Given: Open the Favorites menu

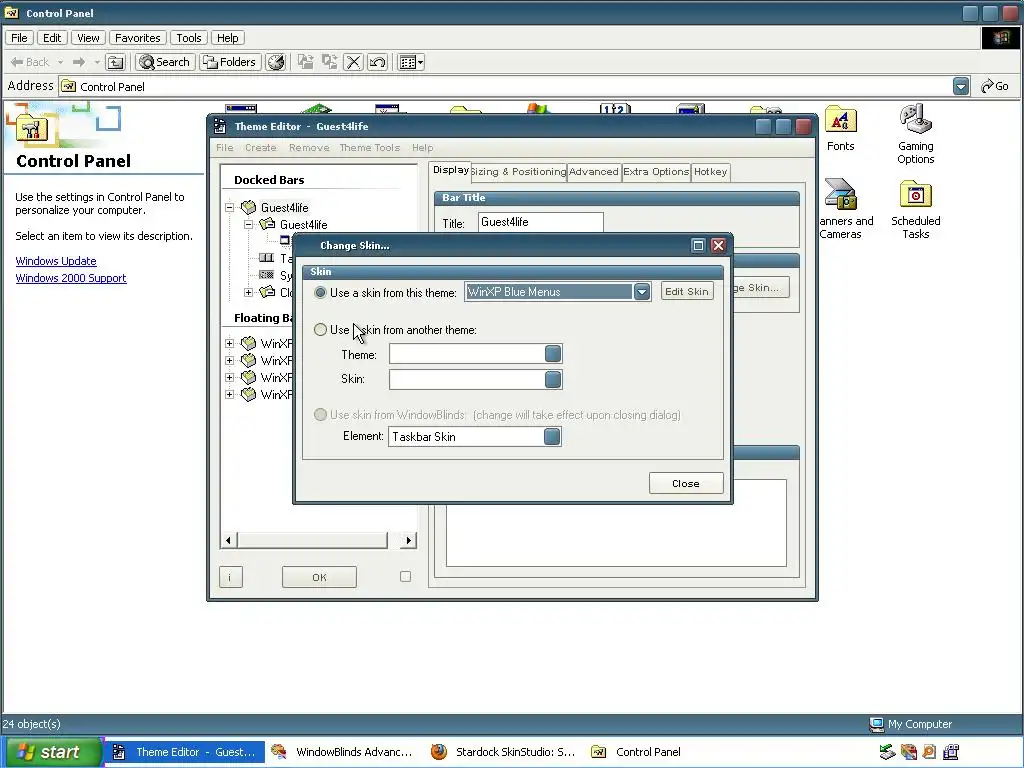Looking at the screenshot, I should click(x=137, y=38).
